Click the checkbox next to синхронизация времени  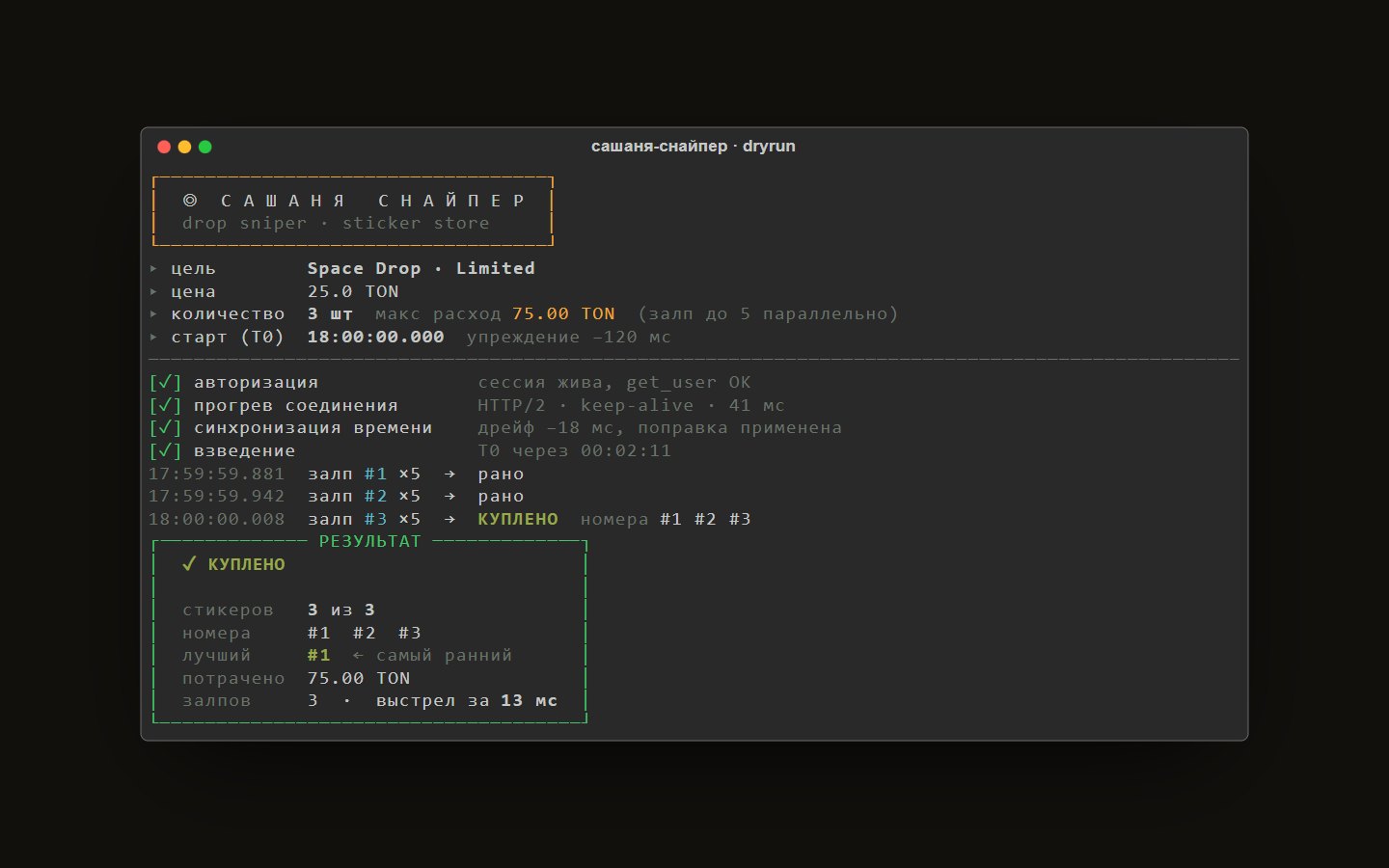[166, 427]
